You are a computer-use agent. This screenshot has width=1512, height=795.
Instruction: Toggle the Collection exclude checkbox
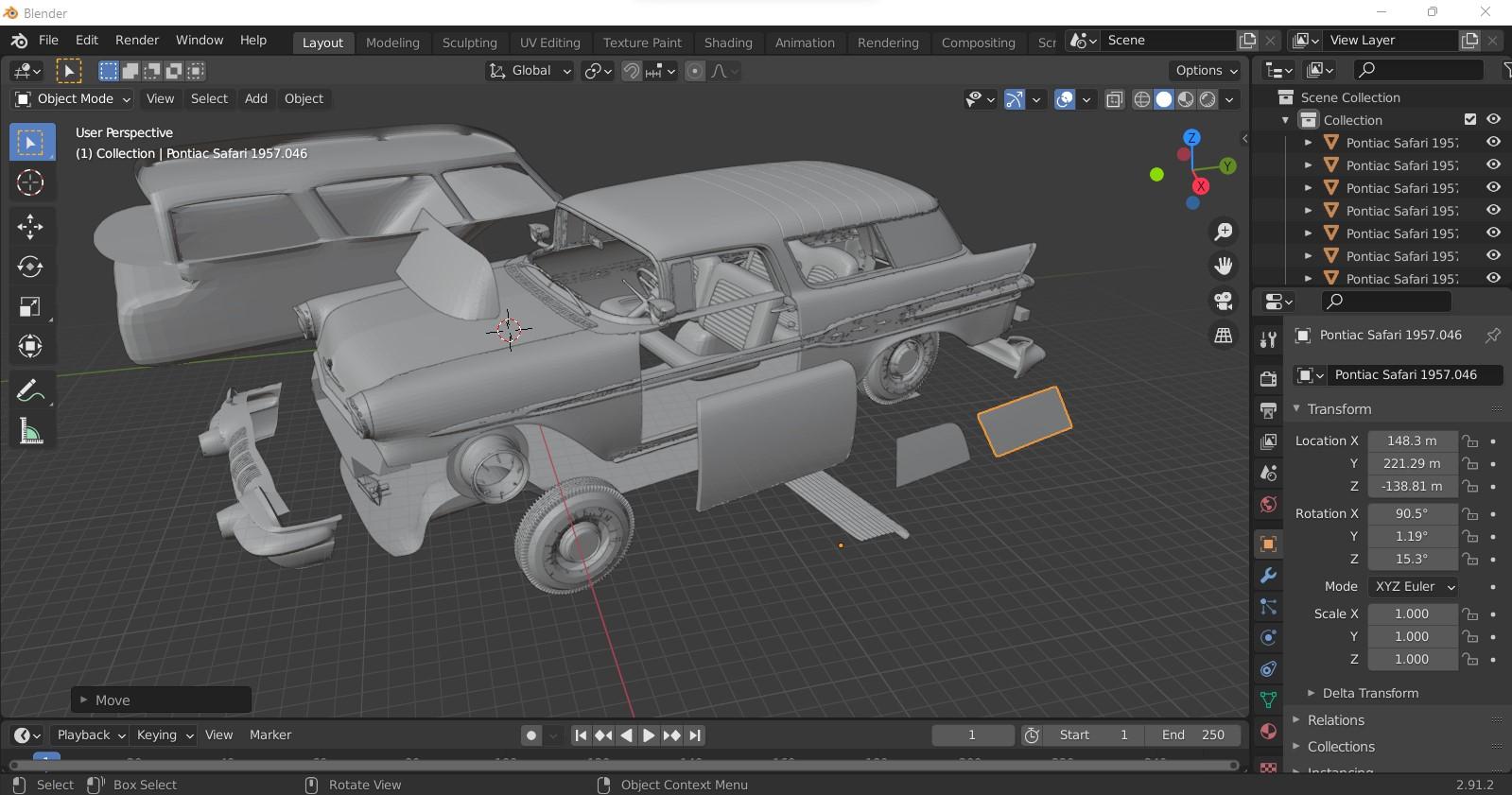pos(1470,120)
